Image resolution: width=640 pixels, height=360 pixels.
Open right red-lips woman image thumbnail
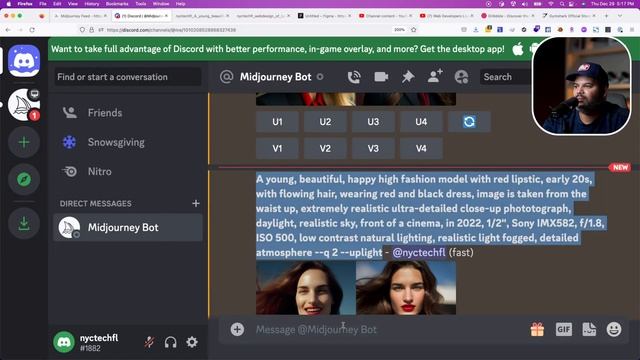406,288
